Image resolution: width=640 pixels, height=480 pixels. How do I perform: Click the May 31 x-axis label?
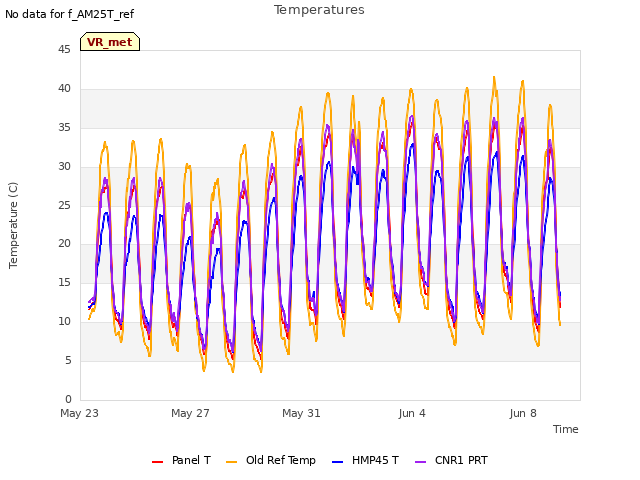(301, 413)
